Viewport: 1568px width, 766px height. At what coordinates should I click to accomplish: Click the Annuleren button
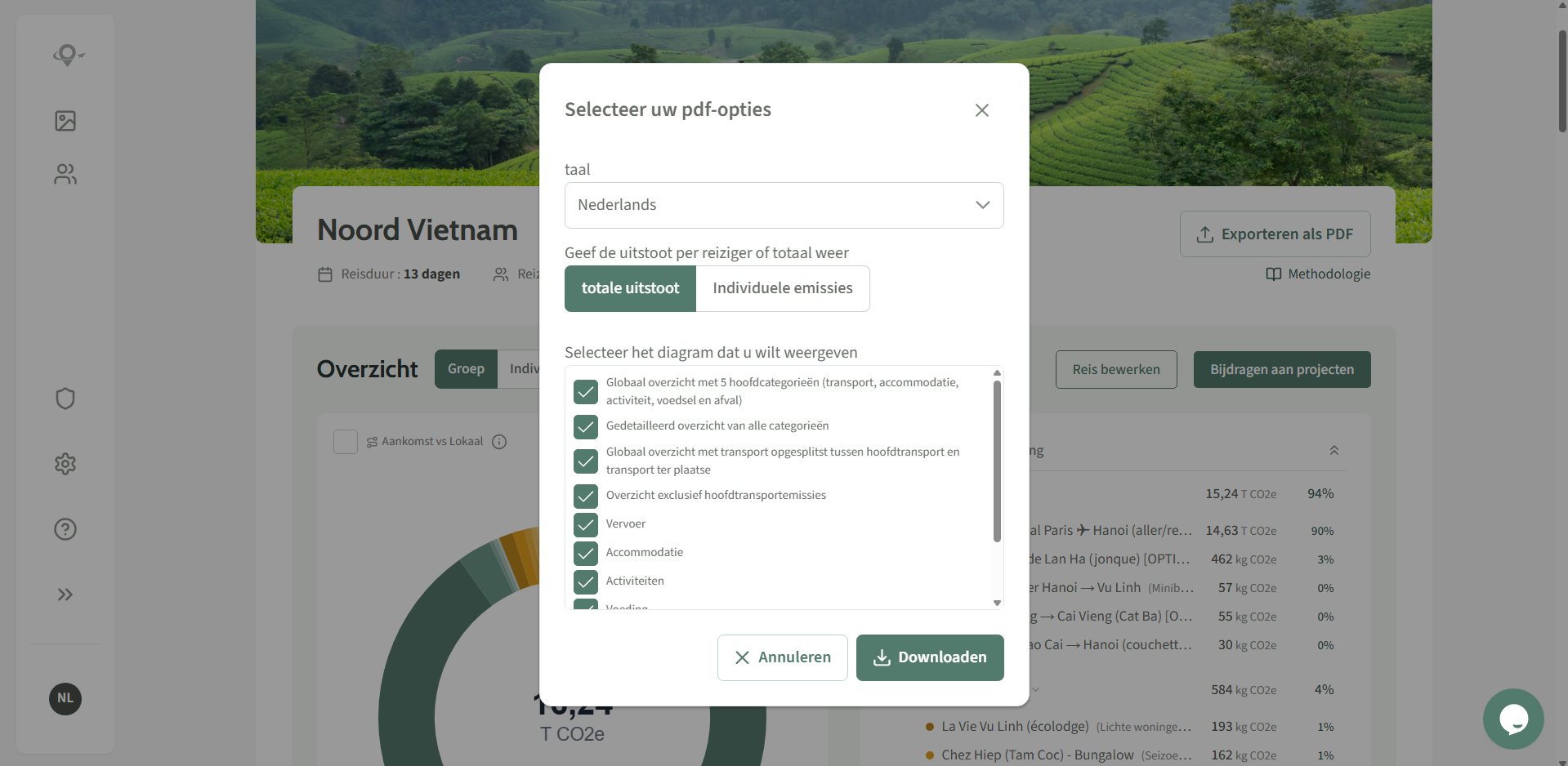[782, 657]
